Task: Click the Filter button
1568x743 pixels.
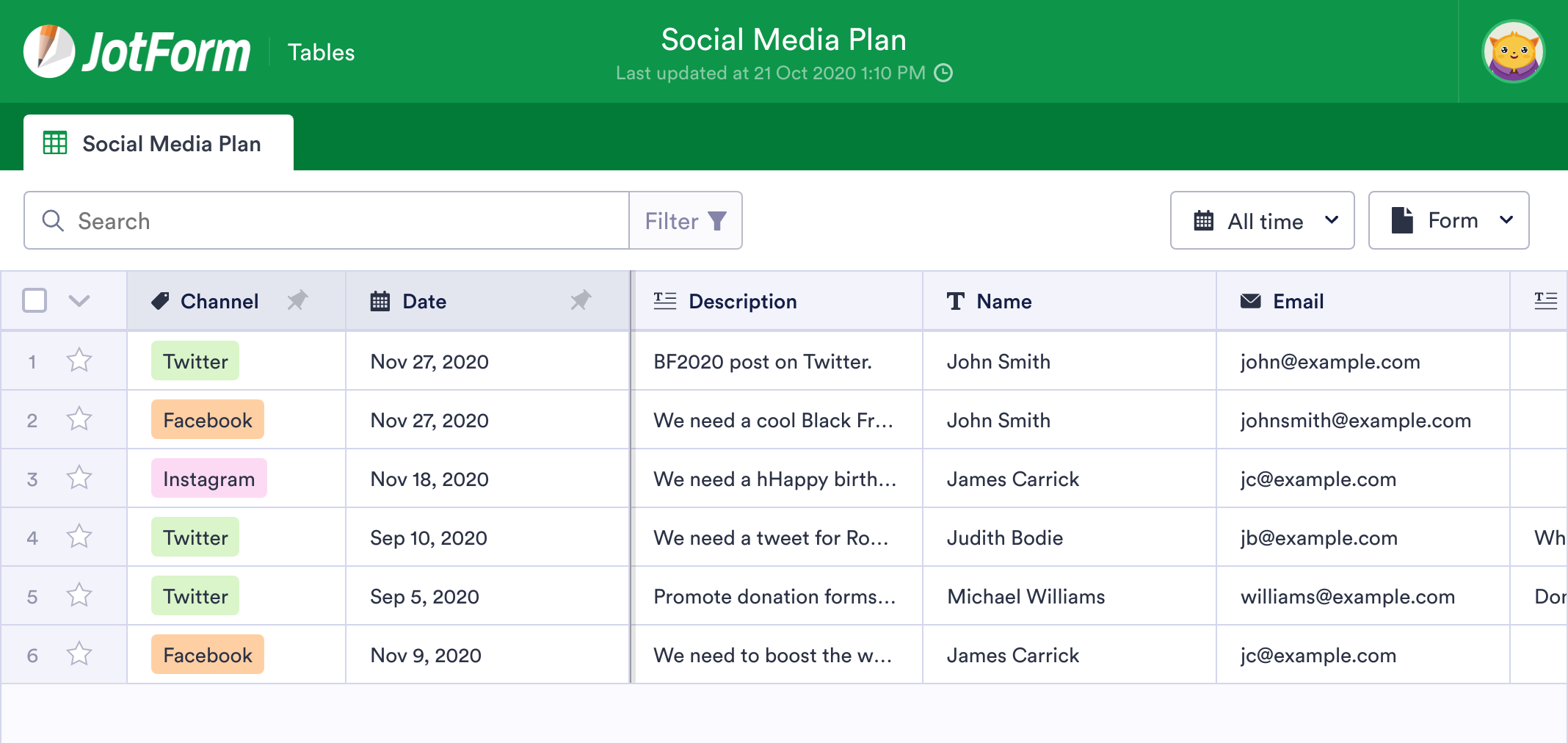Action: point(684,220)
